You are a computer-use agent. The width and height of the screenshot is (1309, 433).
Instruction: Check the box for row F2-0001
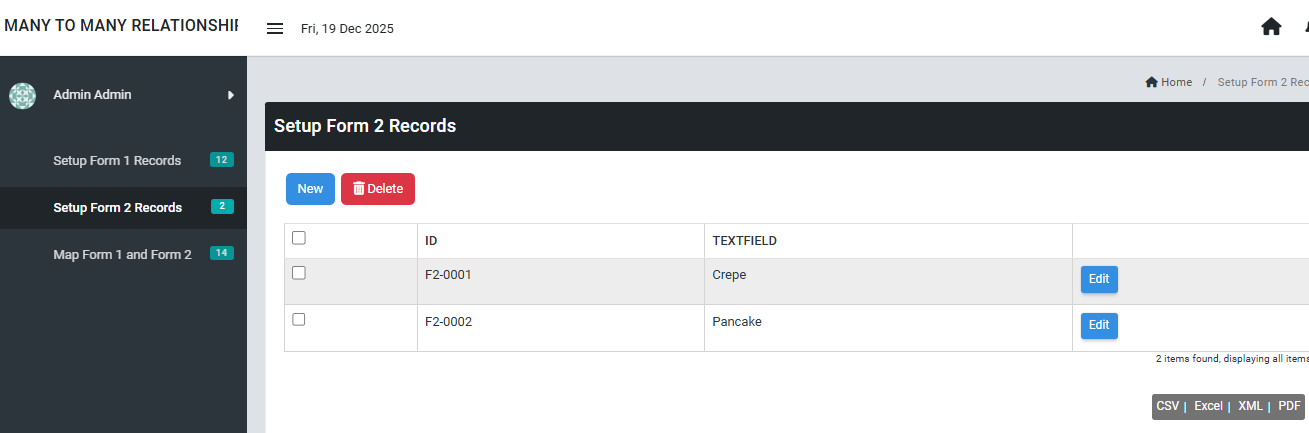[x=298, y=273]
